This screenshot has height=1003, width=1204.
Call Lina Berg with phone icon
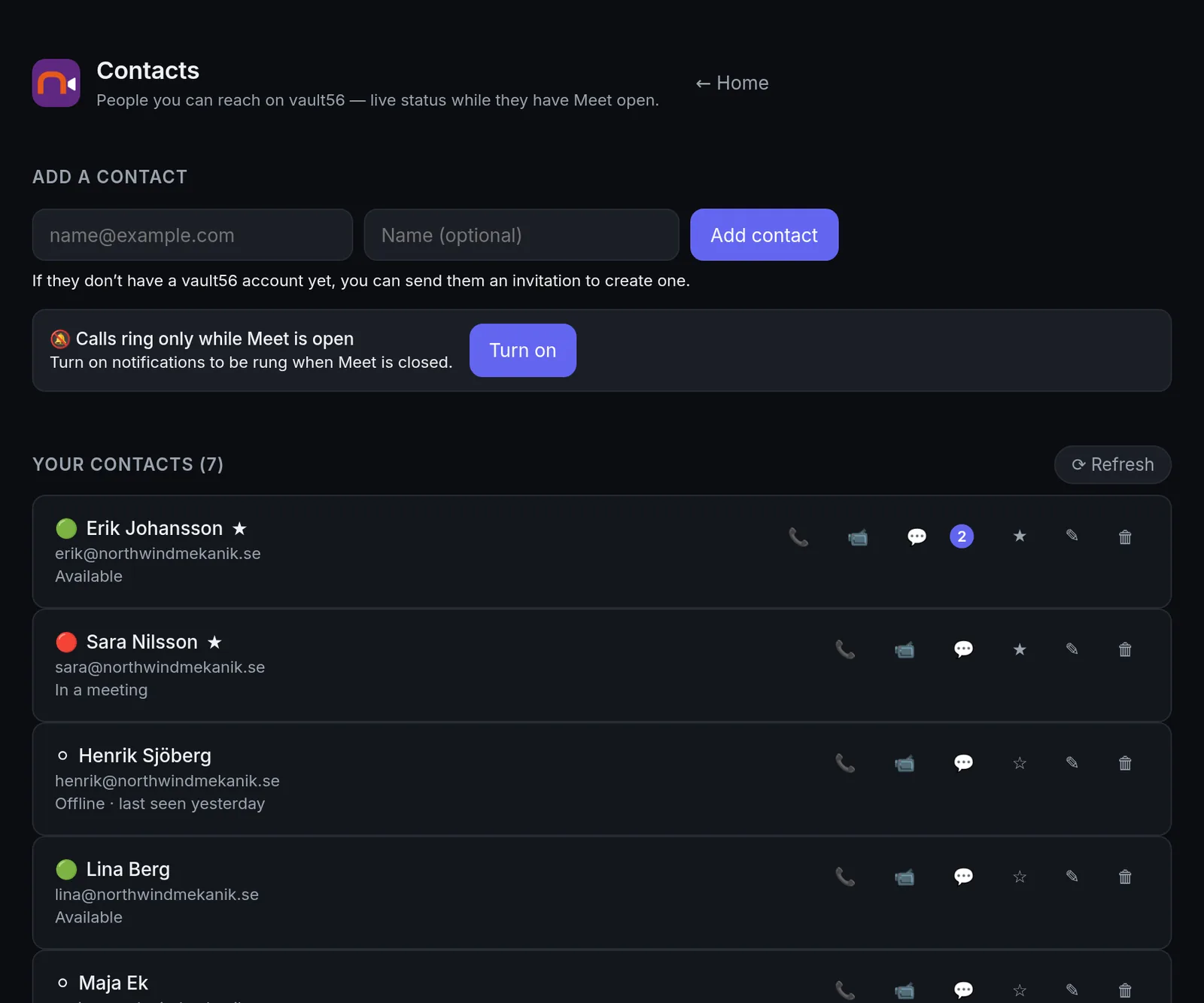tap(845, 877)
